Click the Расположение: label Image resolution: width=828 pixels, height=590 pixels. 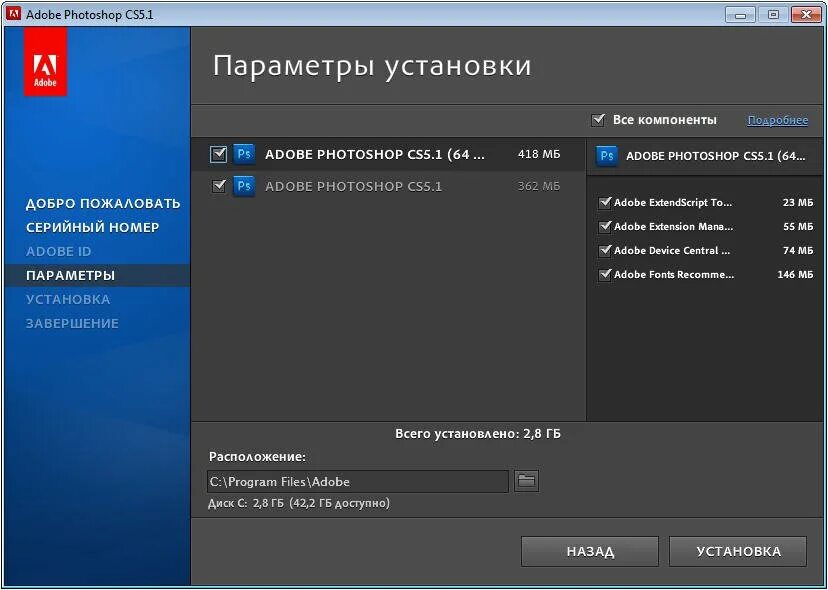[257, 457]
